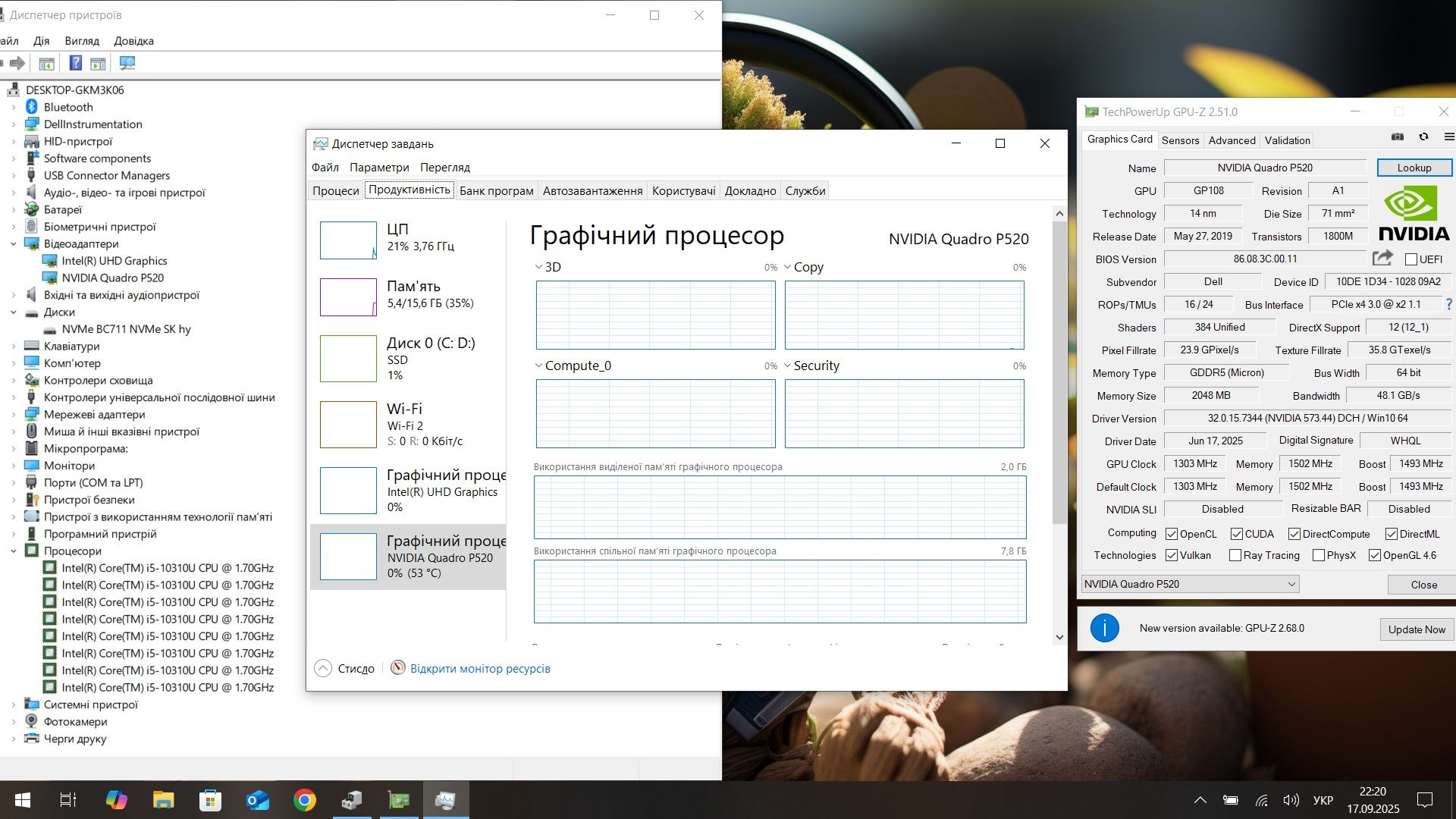Viewport: 1456px width, 819px height.
Task: Click the NVIDIA logo in GPU-Z
Action: pyautogui.click(x=1413, y=213)
